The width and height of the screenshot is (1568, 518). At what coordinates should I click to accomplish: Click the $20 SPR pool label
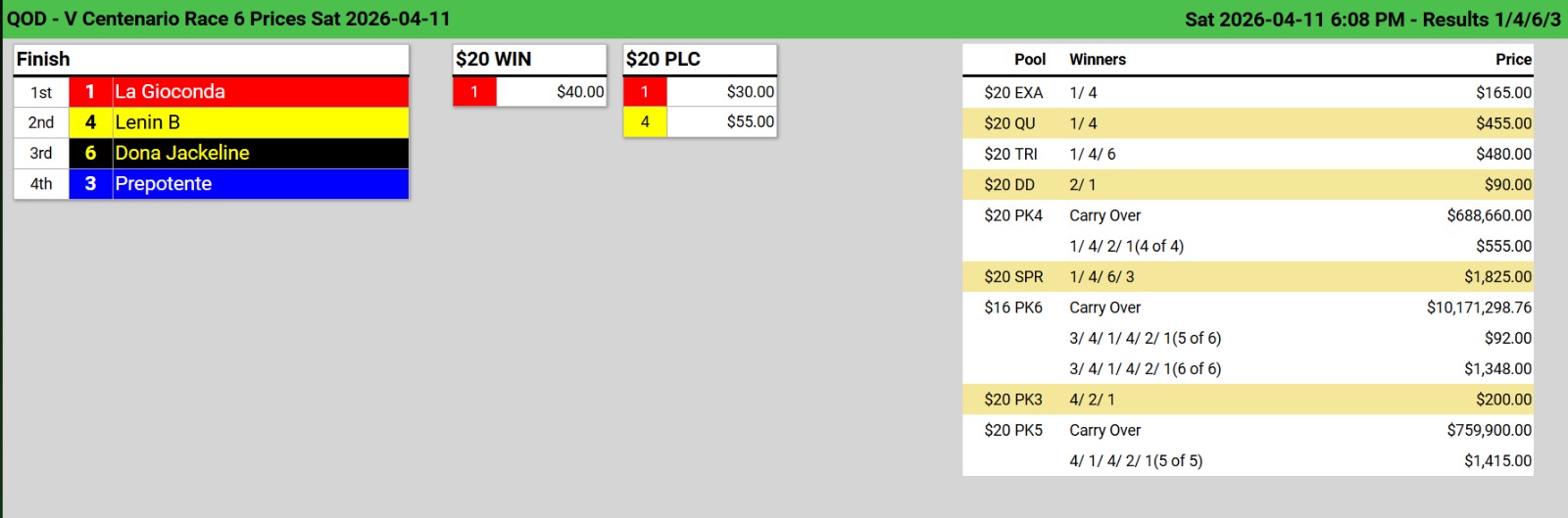pyautogui.click(x=1013, y=277)
